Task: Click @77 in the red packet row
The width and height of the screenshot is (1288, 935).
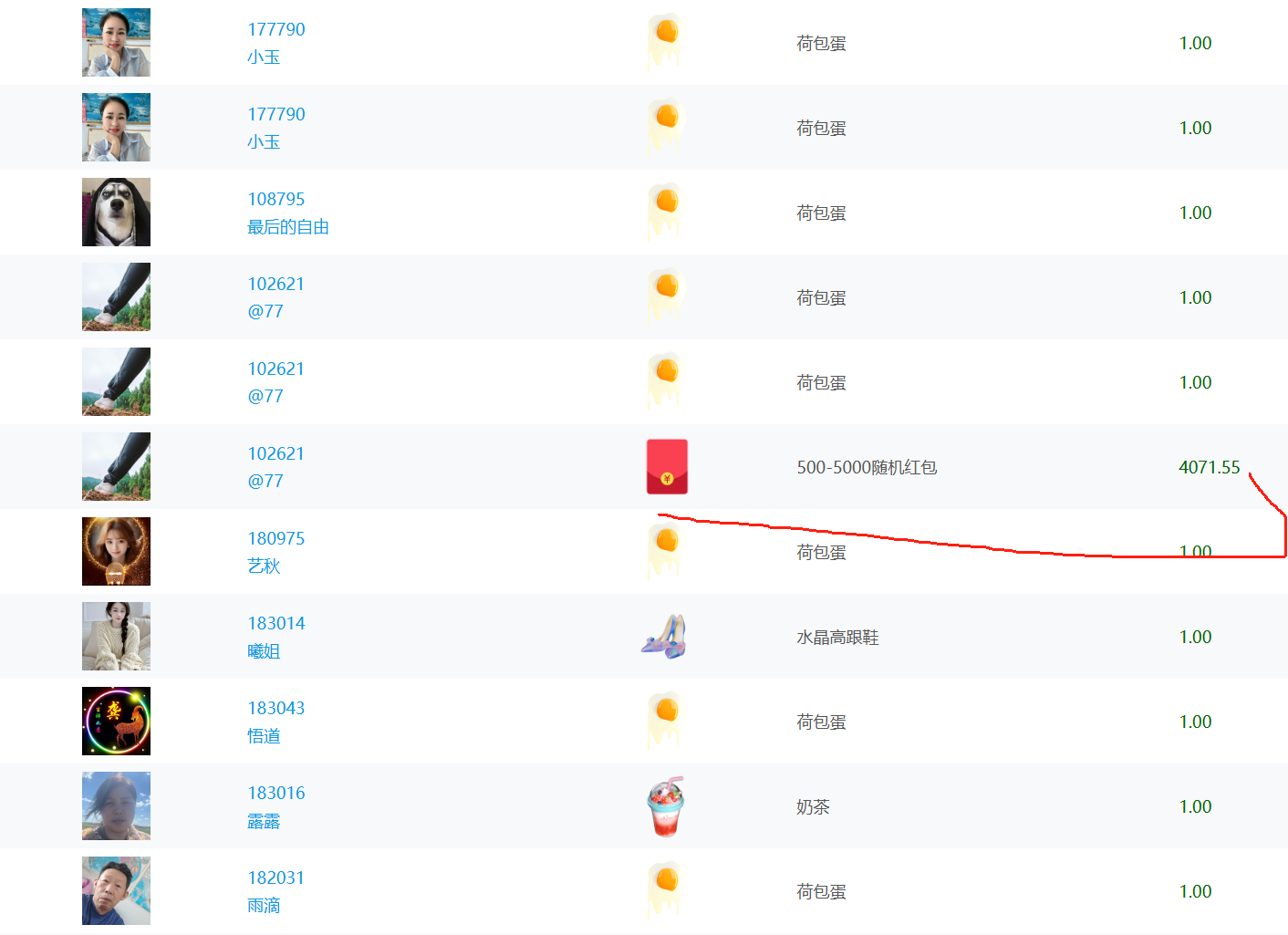Action: (265, 481)
